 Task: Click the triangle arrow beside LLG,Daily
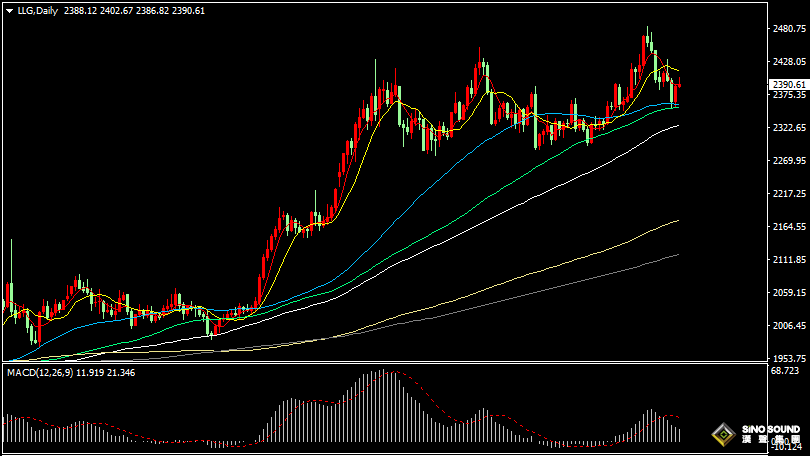[x=8, y=10]
